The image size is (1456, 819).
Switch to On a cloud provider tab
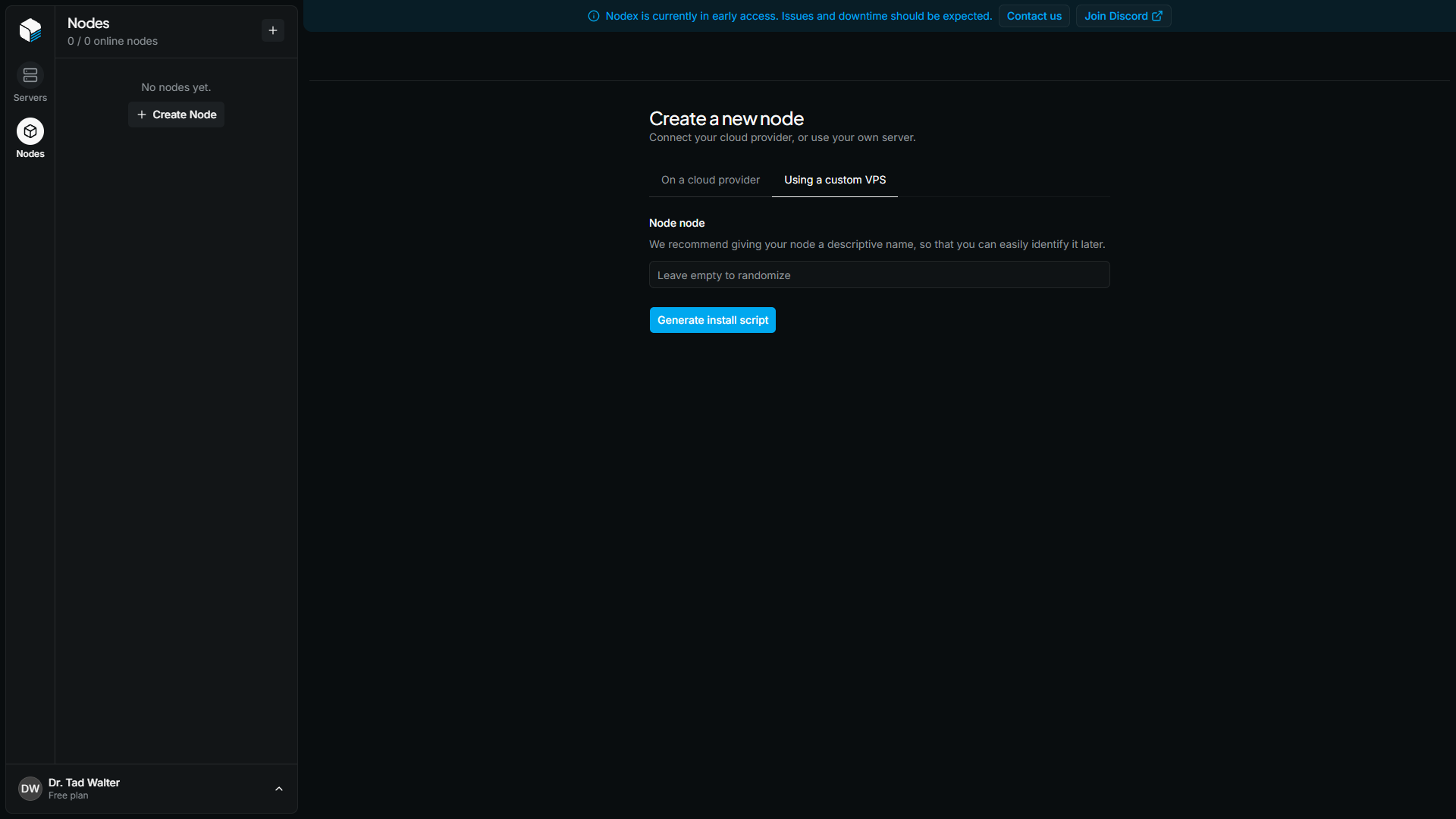[x=711, y=180]
